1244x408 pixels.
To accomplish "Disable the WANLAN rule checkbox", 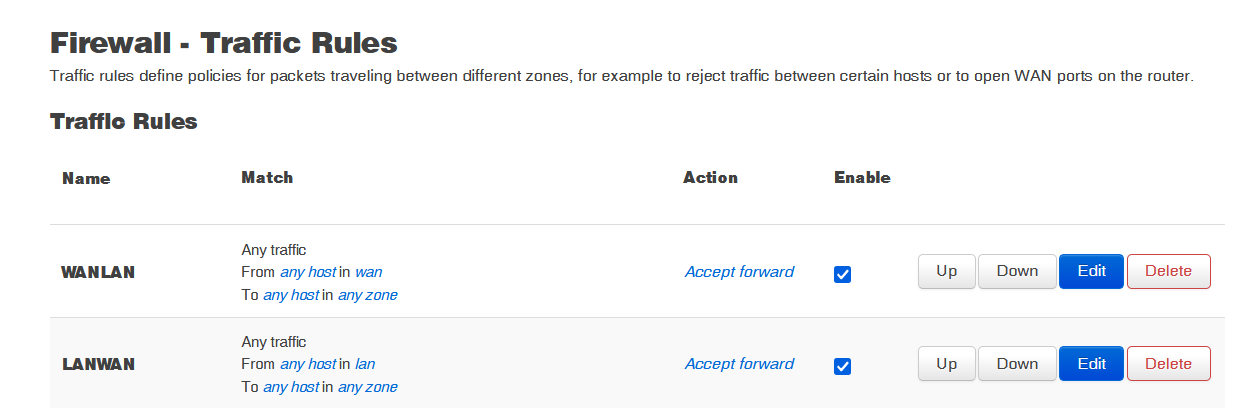I will (x=842, y=274).
